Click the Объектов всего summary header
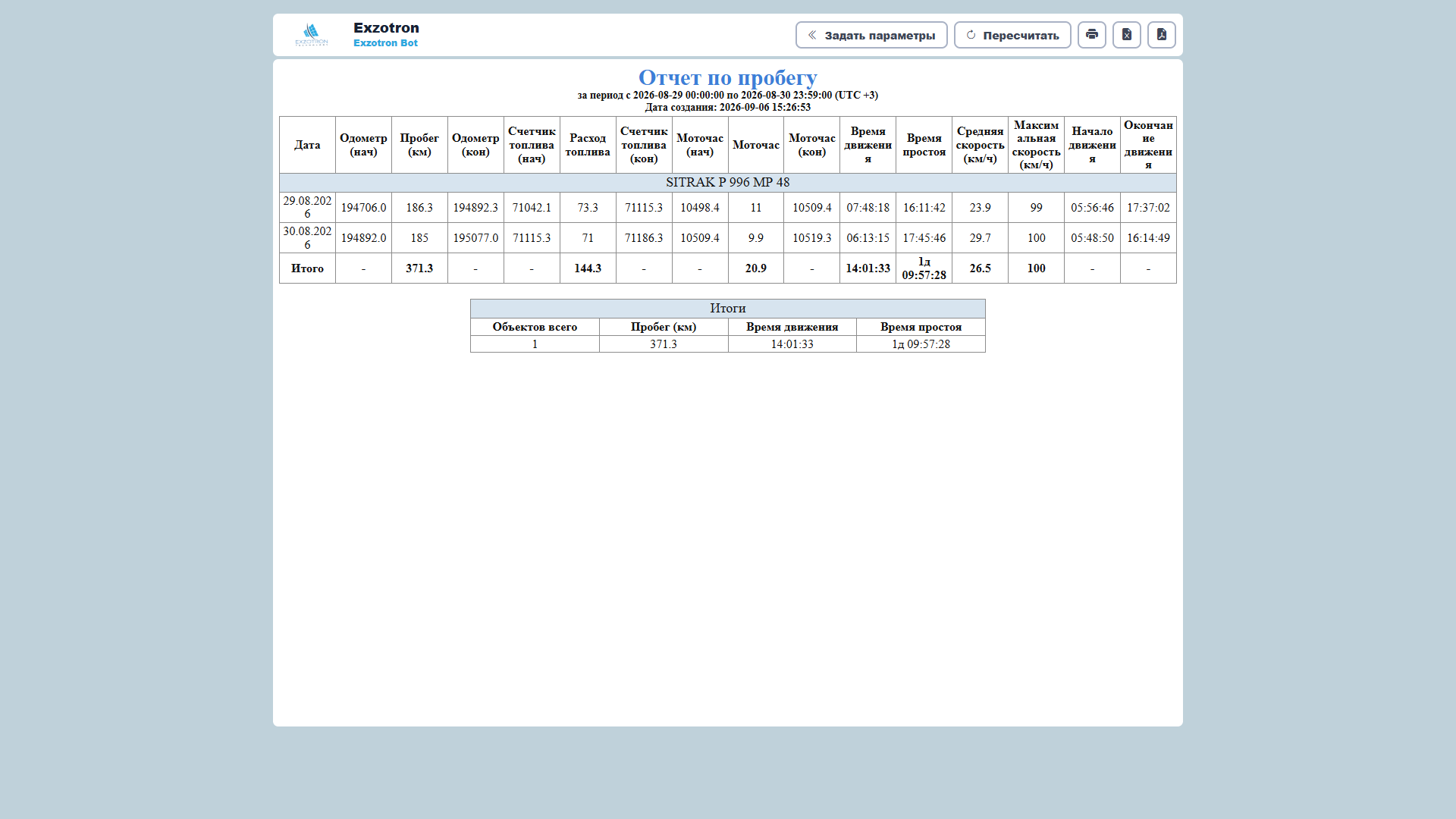 click(x=535, y=327)
